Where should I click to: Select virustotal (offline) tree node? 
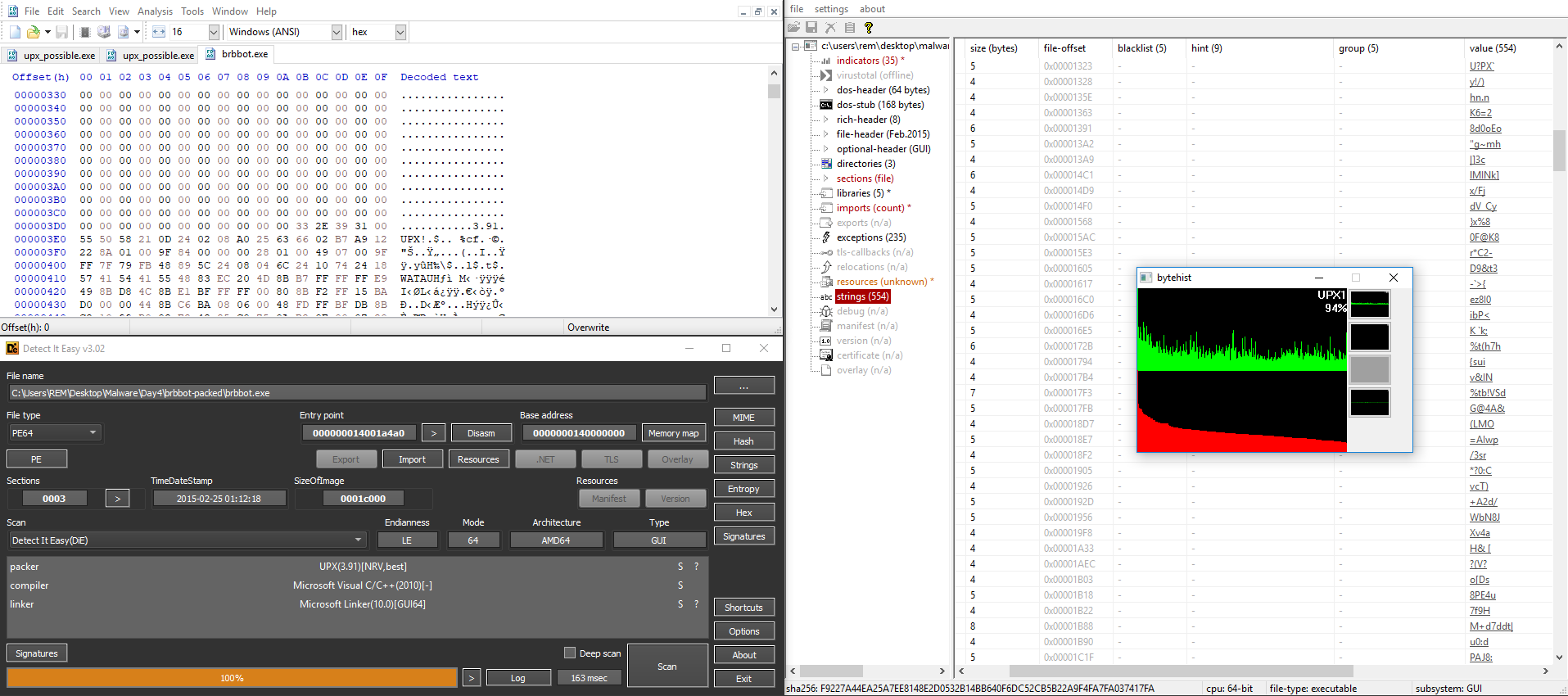tap(874, 75)
